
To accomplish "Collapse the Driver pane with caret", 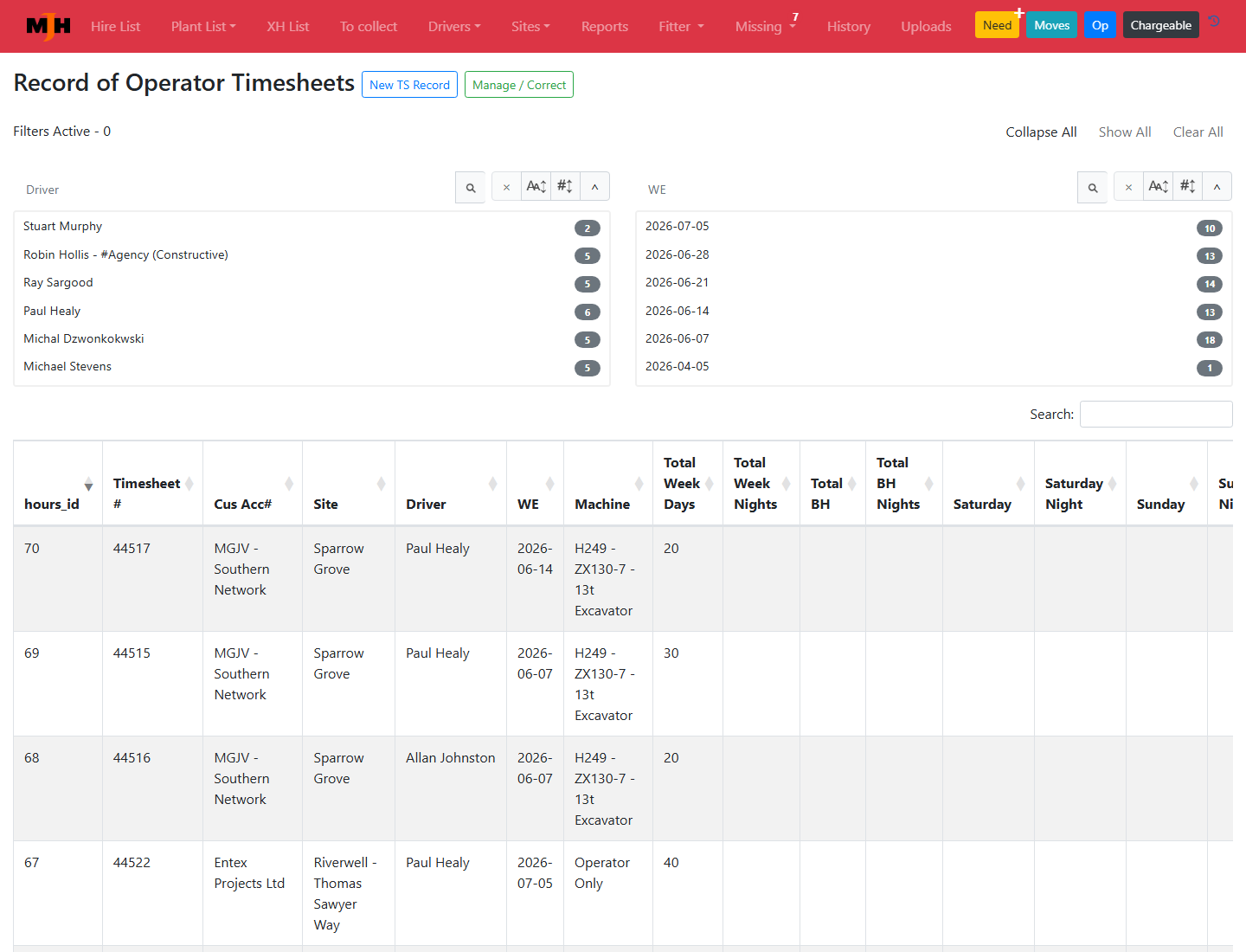I will pyautogui.click(x=594, y=187).
